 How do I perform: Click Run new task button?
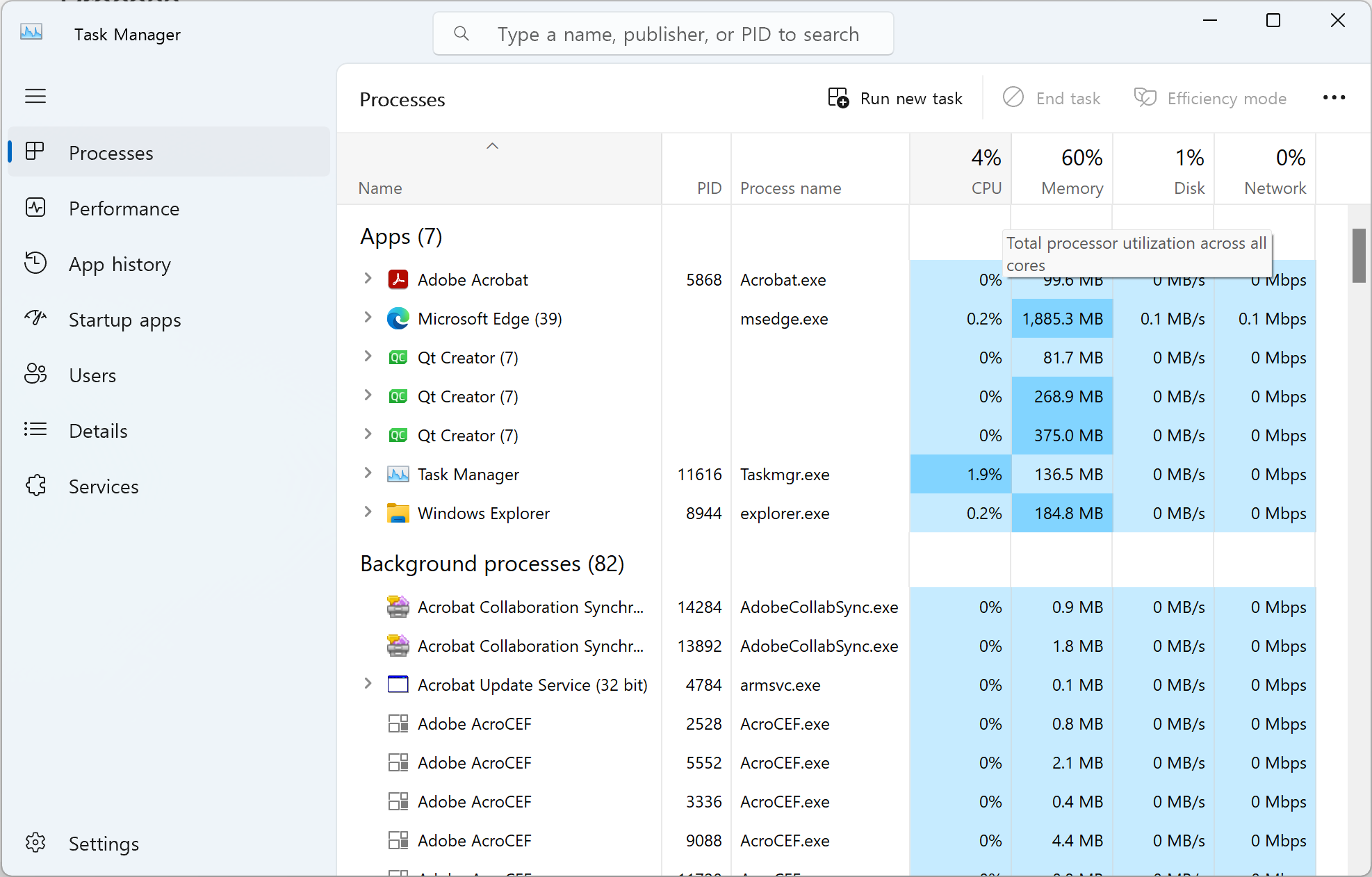pos(895,99)
